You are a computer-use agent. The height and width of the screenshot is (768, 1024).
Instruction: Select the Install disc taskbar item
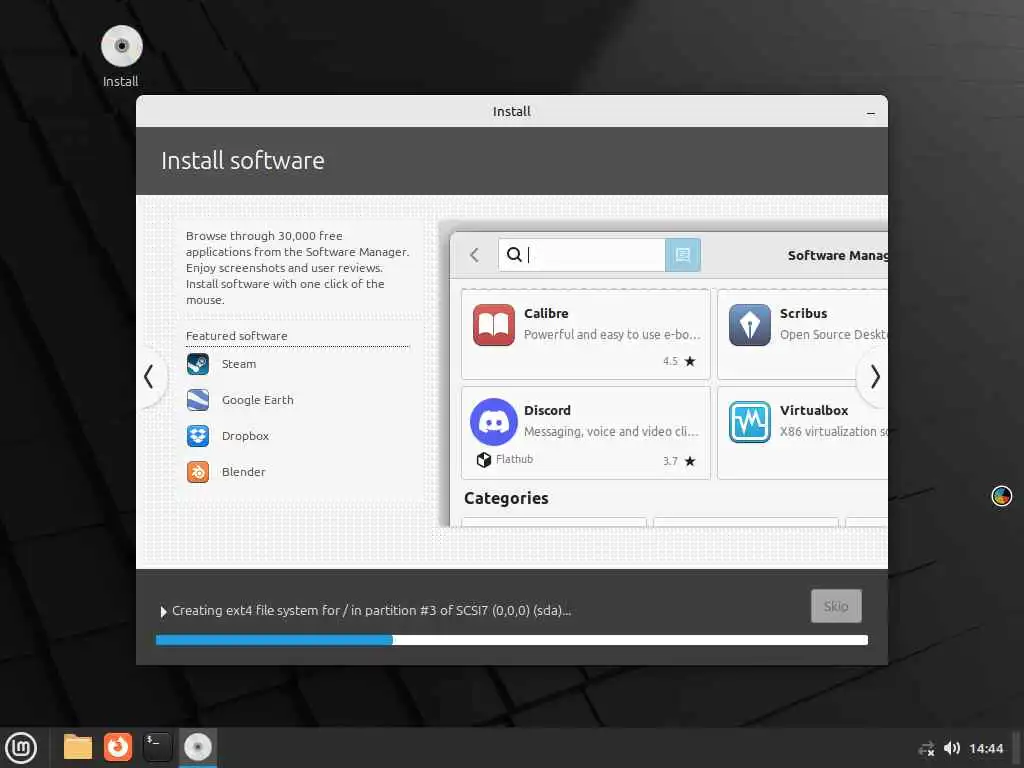198,747
